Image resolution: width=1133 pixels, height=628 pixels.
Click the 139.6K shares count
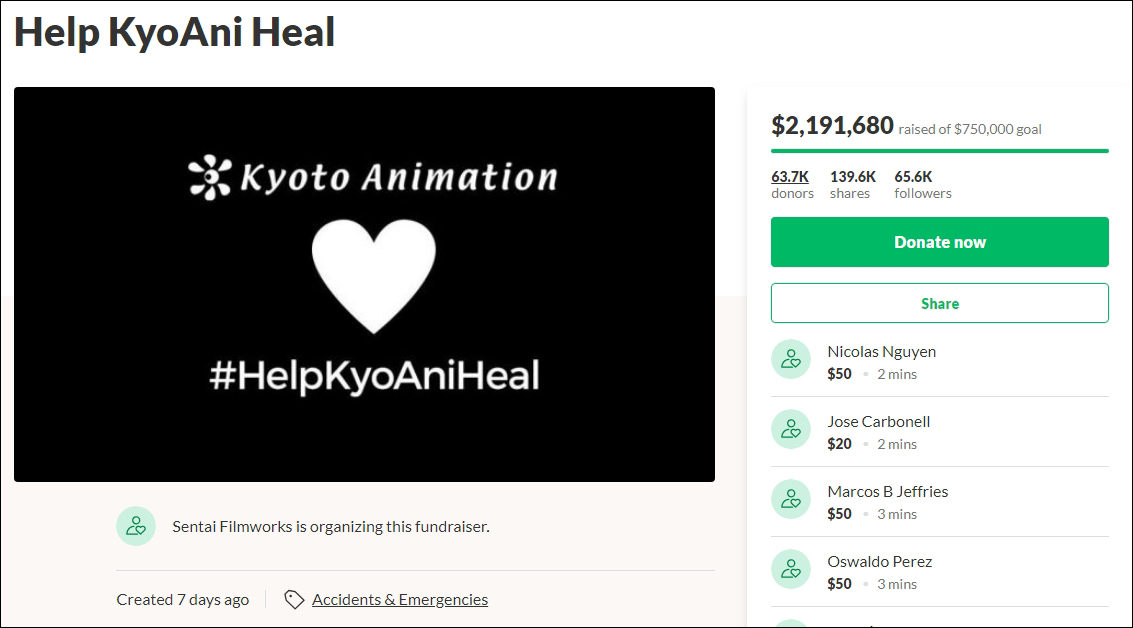coord(852,176)
